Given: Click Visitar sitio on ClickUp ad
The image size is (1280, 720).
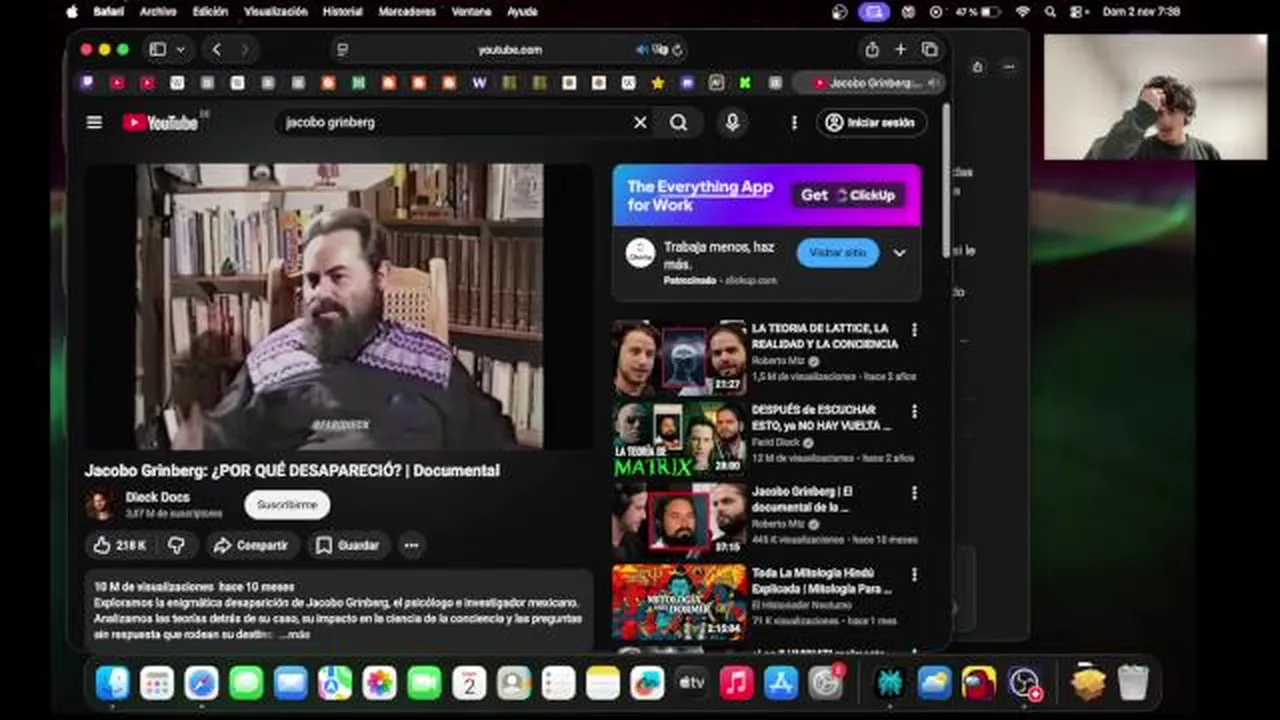Looking at the screenshot, I should [838, 253].
